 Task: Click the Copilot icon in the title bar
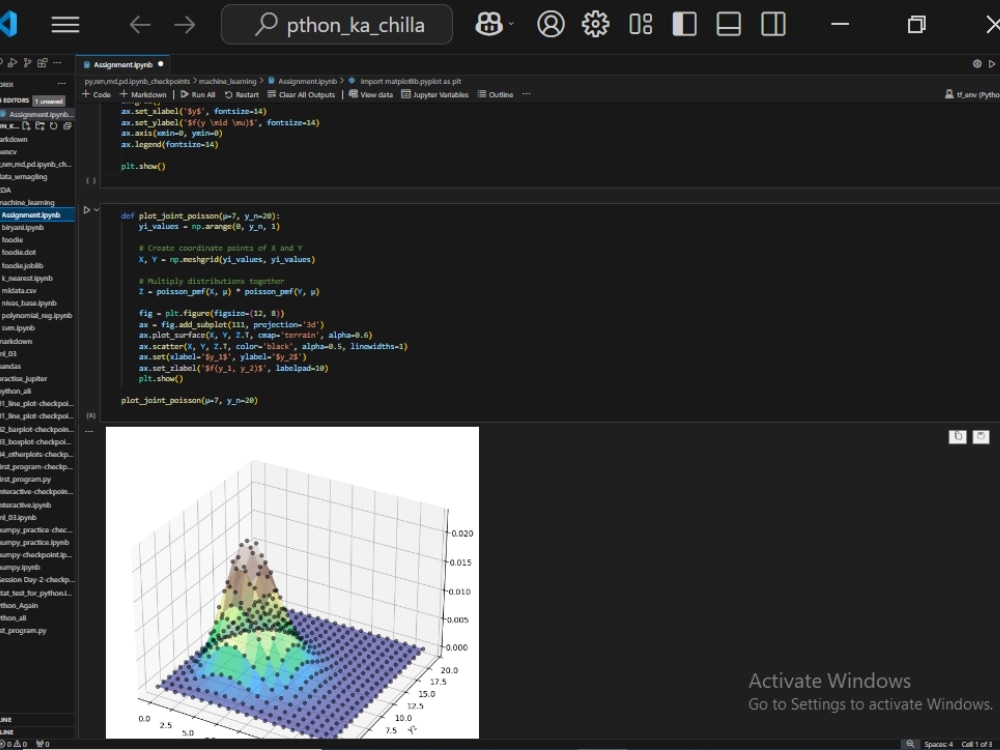click(x=487, y=24)
